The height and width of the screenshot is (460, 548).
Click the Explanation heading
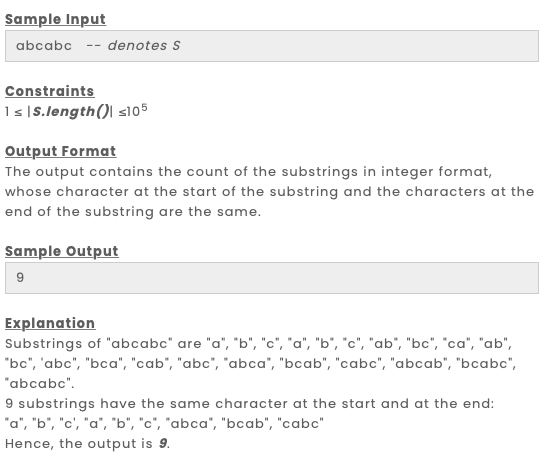[x=50, y=323]
